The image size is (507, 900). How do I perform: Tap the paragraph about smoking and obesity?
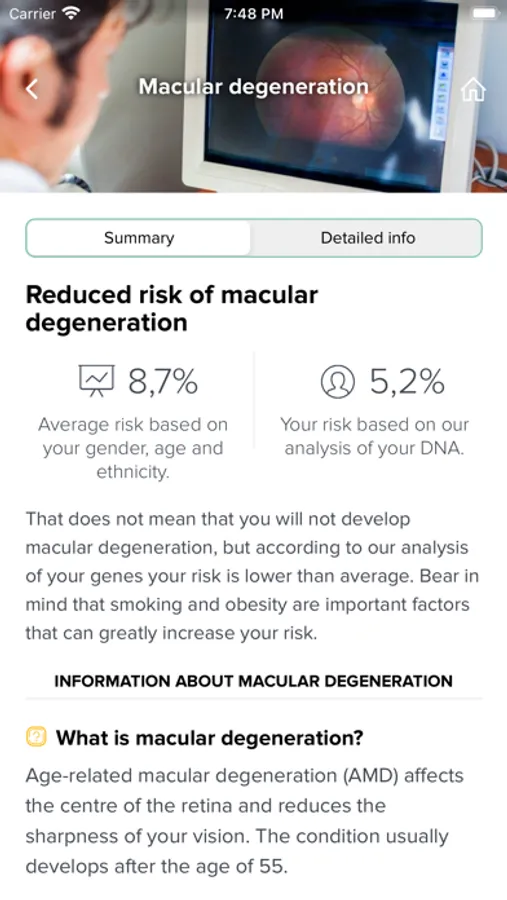252,576
